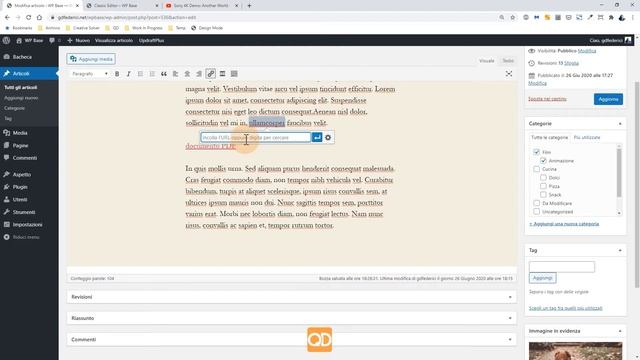The height and width of the screenshot is (360, 640).
Task: Insert a bulleted list from the toolbar
Action: coord(140,74)
